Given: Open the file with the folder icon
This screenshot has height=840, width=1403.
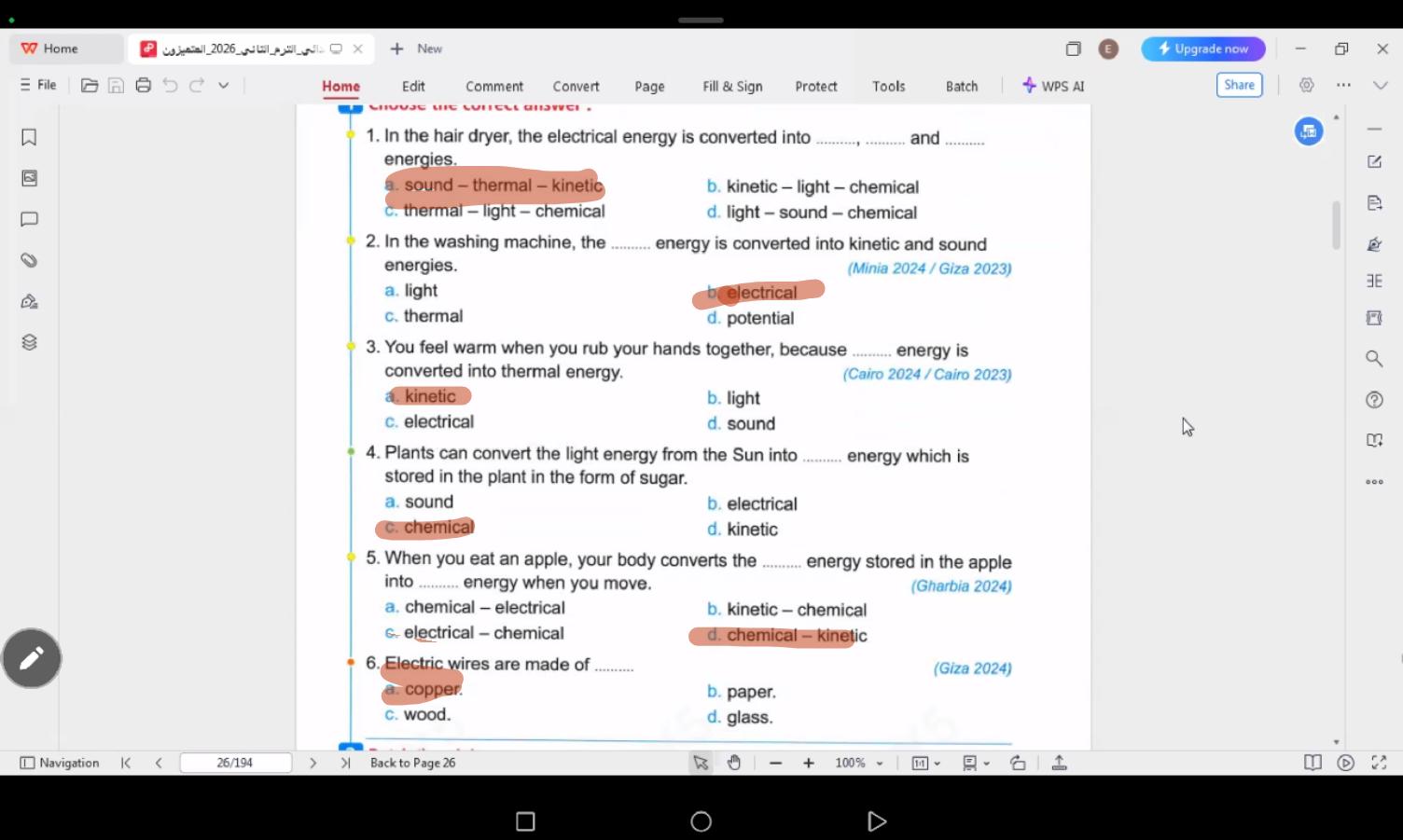Looking at the screenshot, I should pos(90,85).
